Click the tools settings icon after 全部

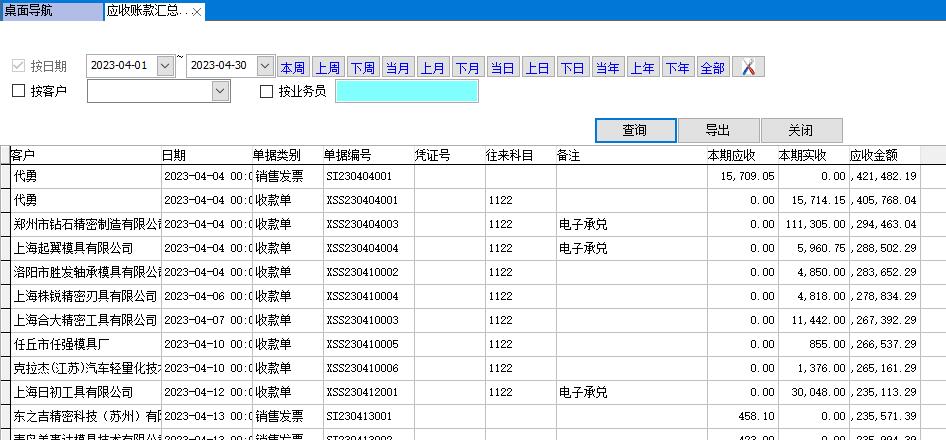pos(748,67)
